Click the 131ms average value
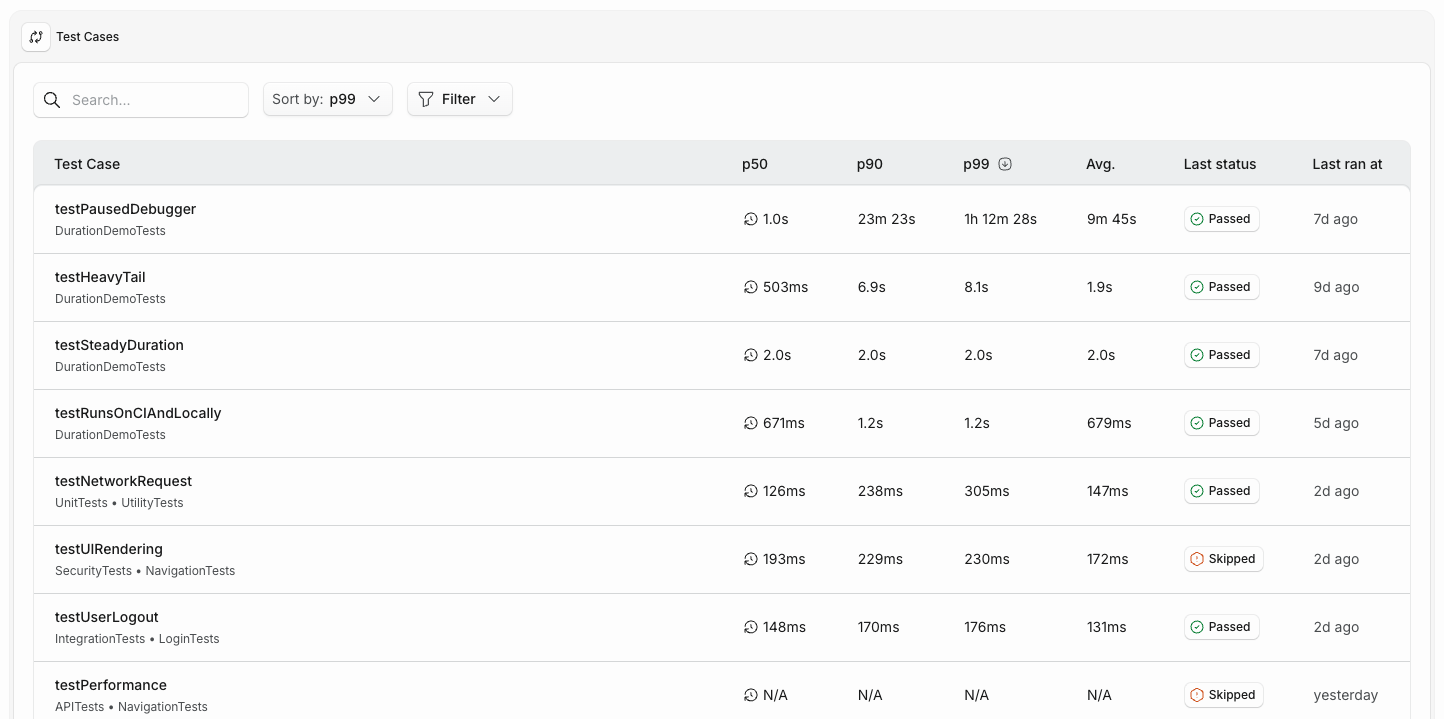 pos(1107,627)
